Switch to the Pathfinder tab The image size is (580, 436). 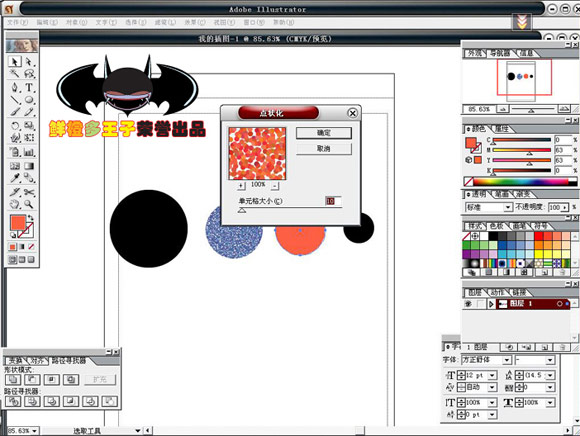tap(68, 360)
